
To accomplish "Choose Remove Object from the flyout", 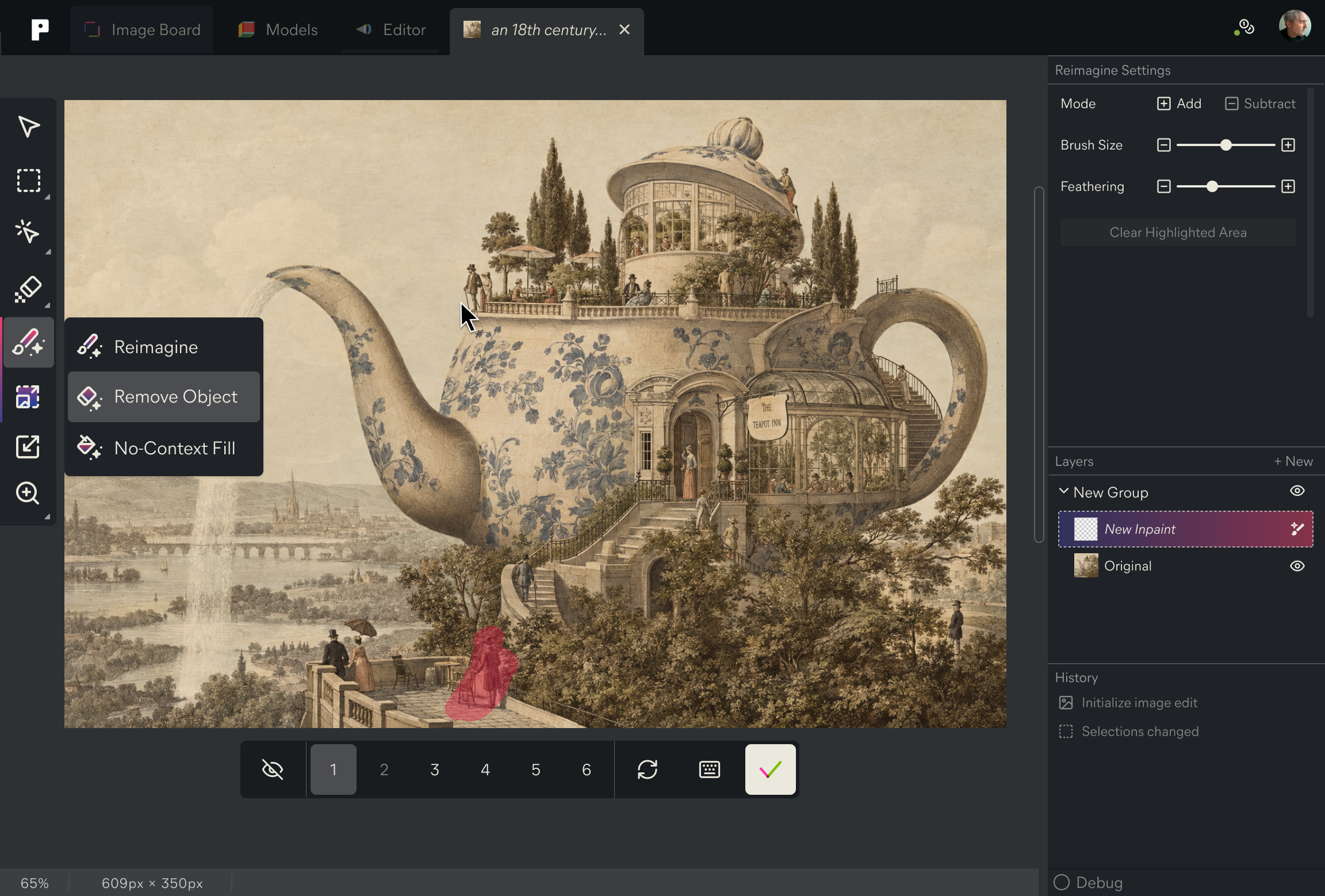I will point(164,397).
